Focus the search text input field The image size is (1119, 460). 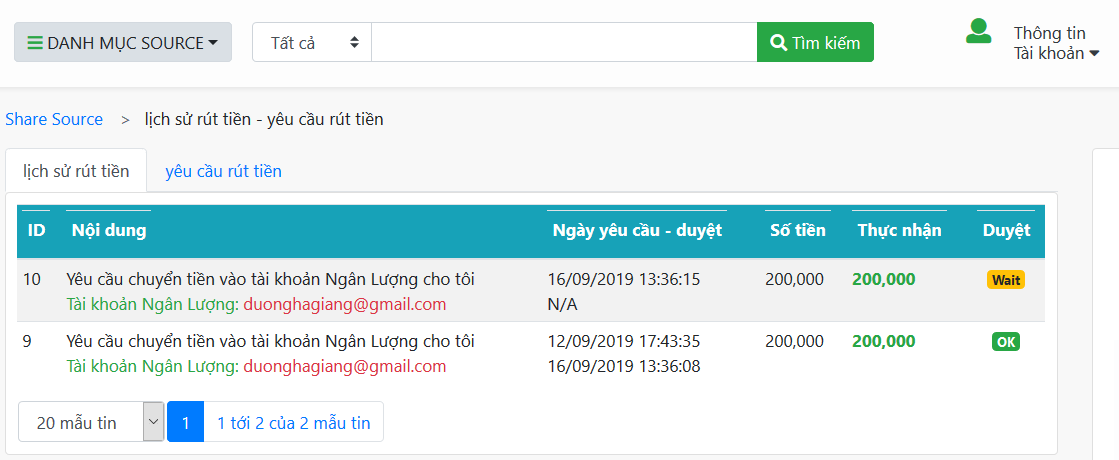click(x=564, y=42)
